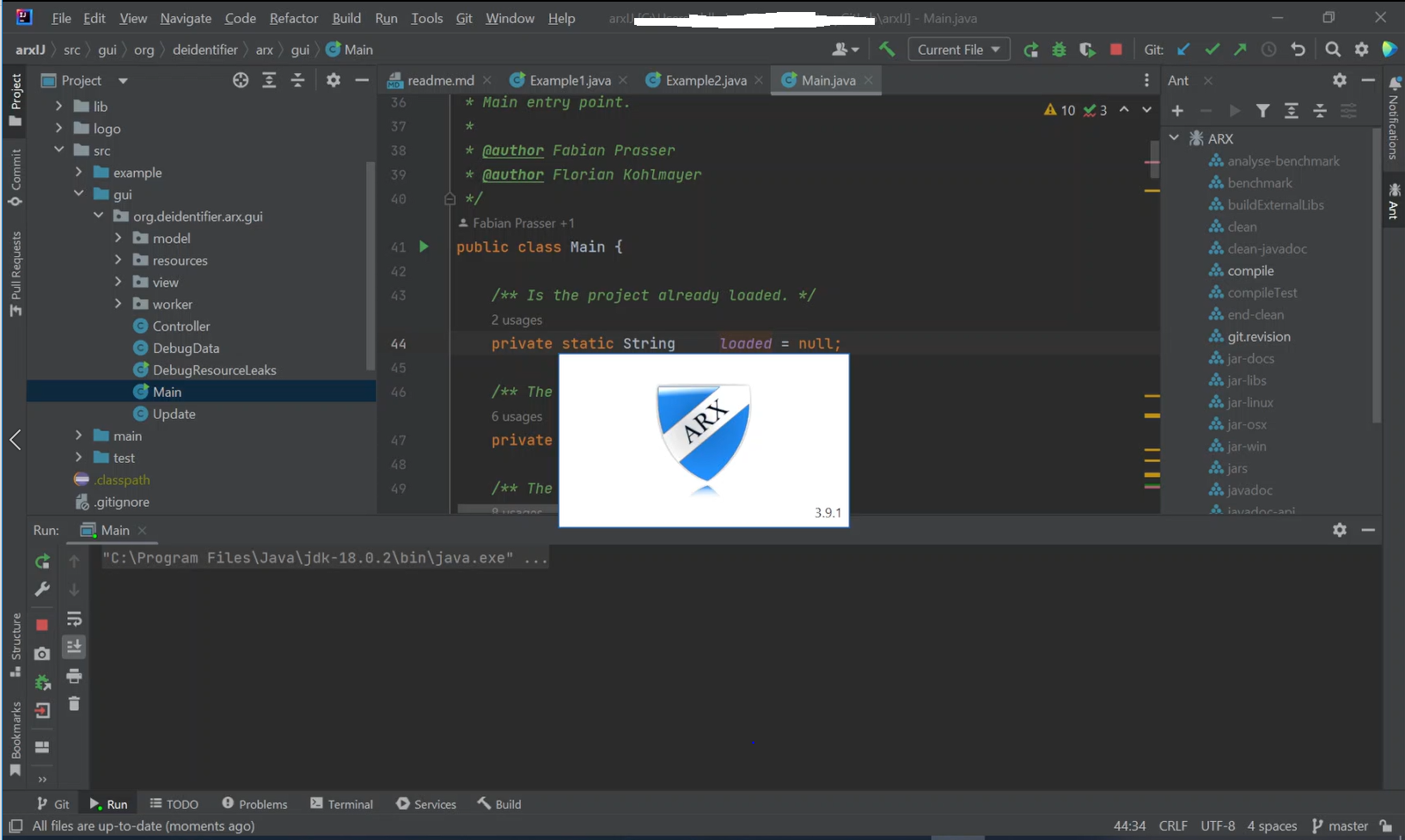Screen dimensions: 1405x840
Task: Hide the Project tool window
Action: coord(362,80)
